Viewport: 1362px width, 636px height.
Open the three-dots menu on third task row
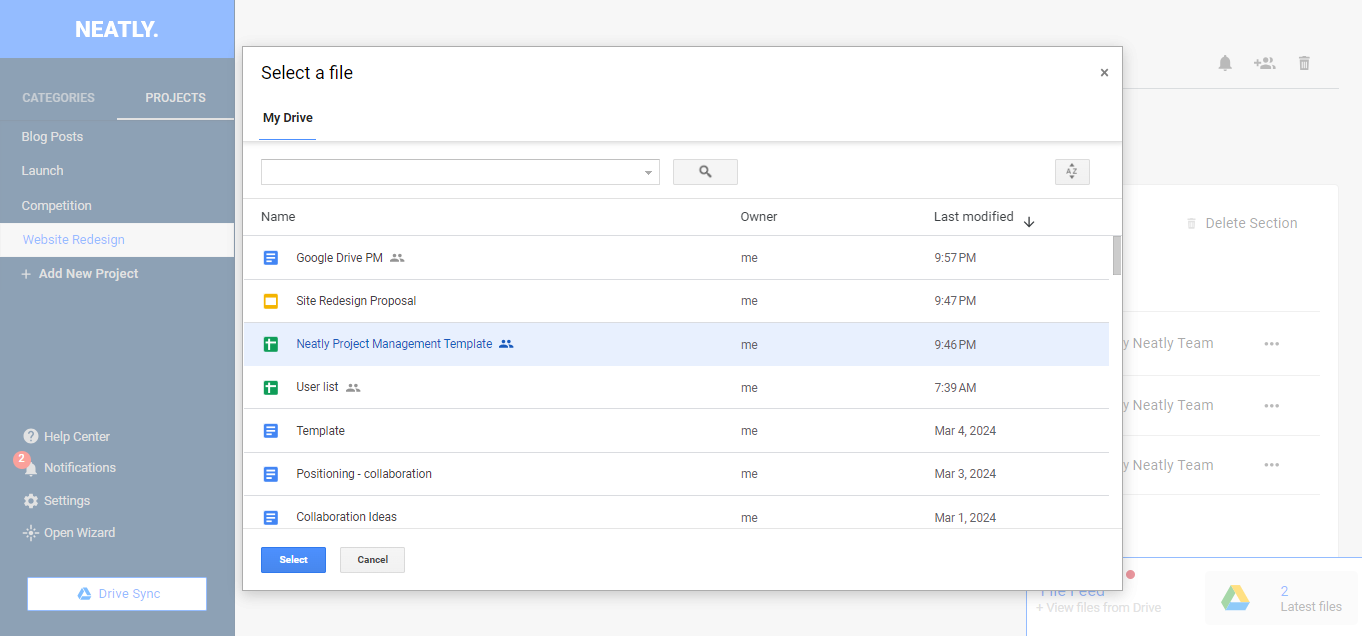[x=1271, y=465]
